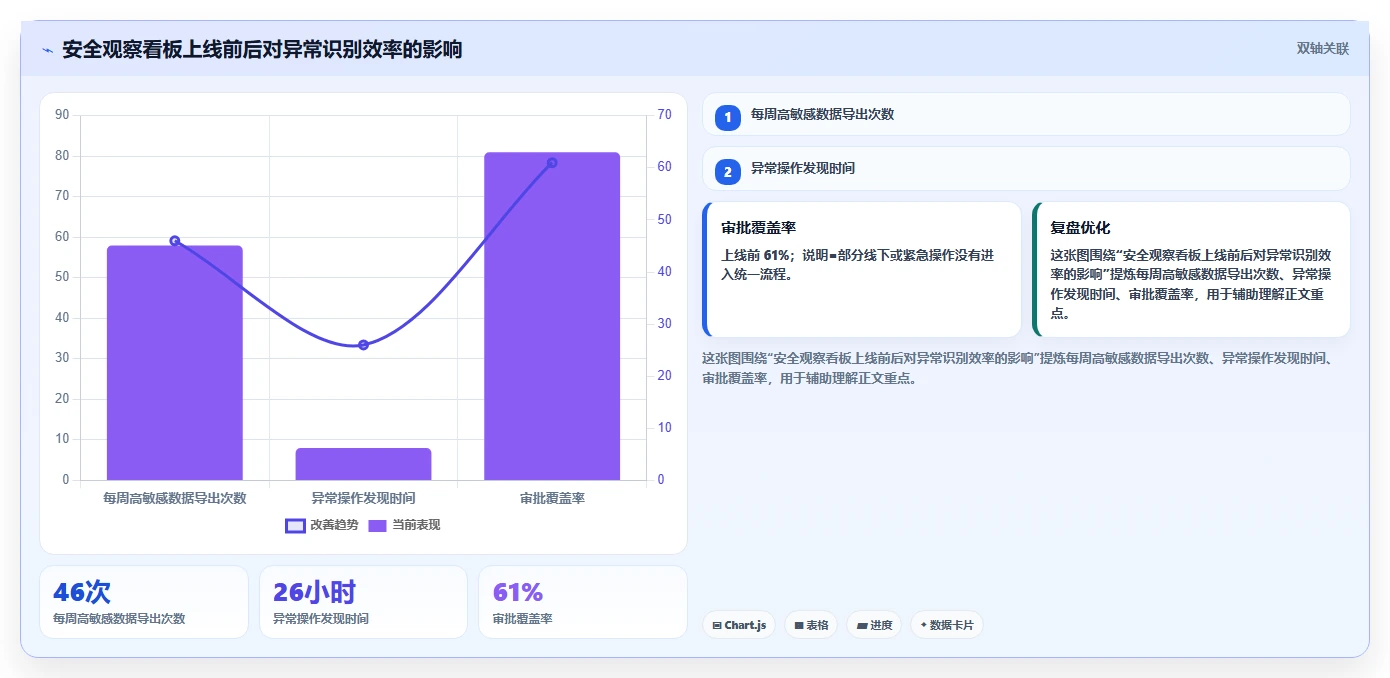Toggle the 改善趋势 legend entry
This screenshot has width=1390, height=678.
tap(321, 525)
